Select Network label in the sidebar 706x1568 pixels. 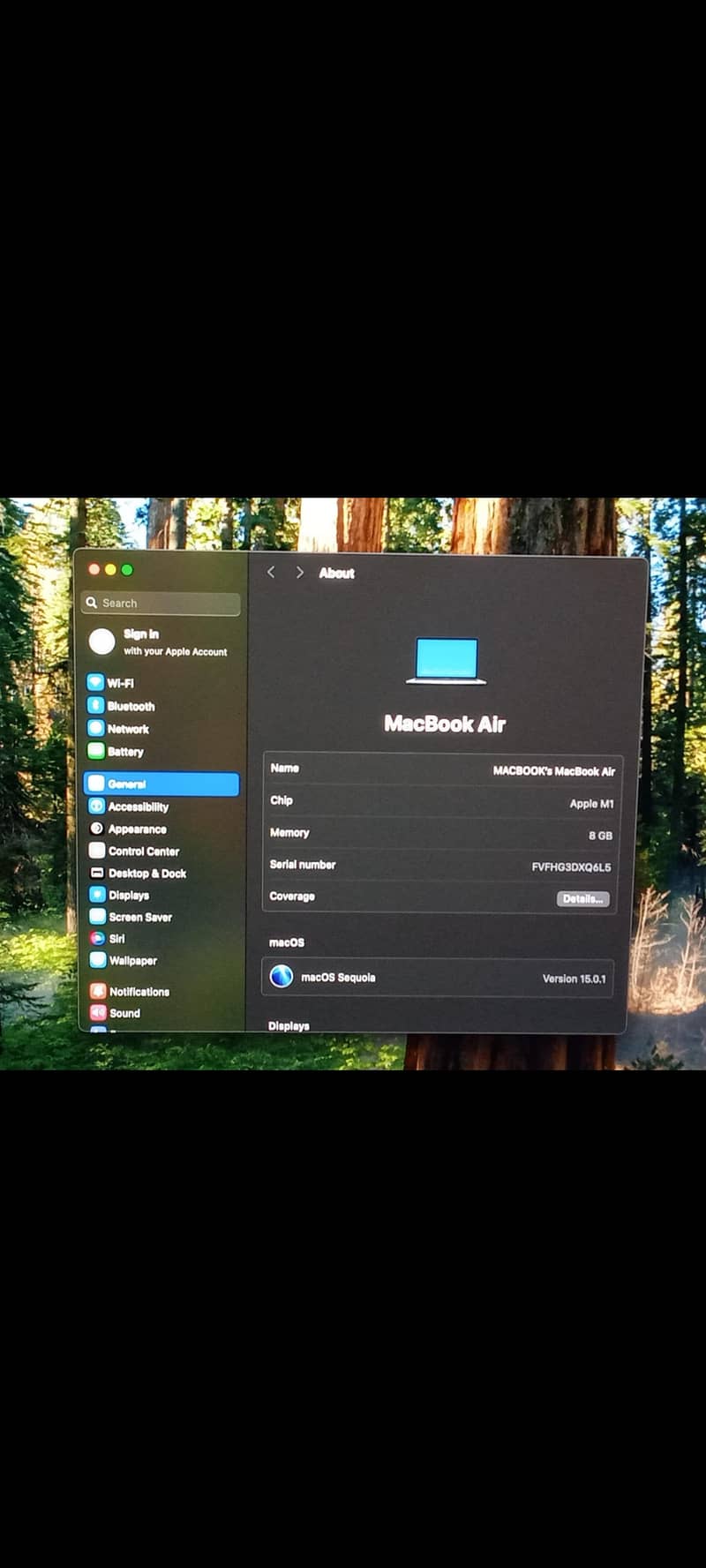point(128,729)
